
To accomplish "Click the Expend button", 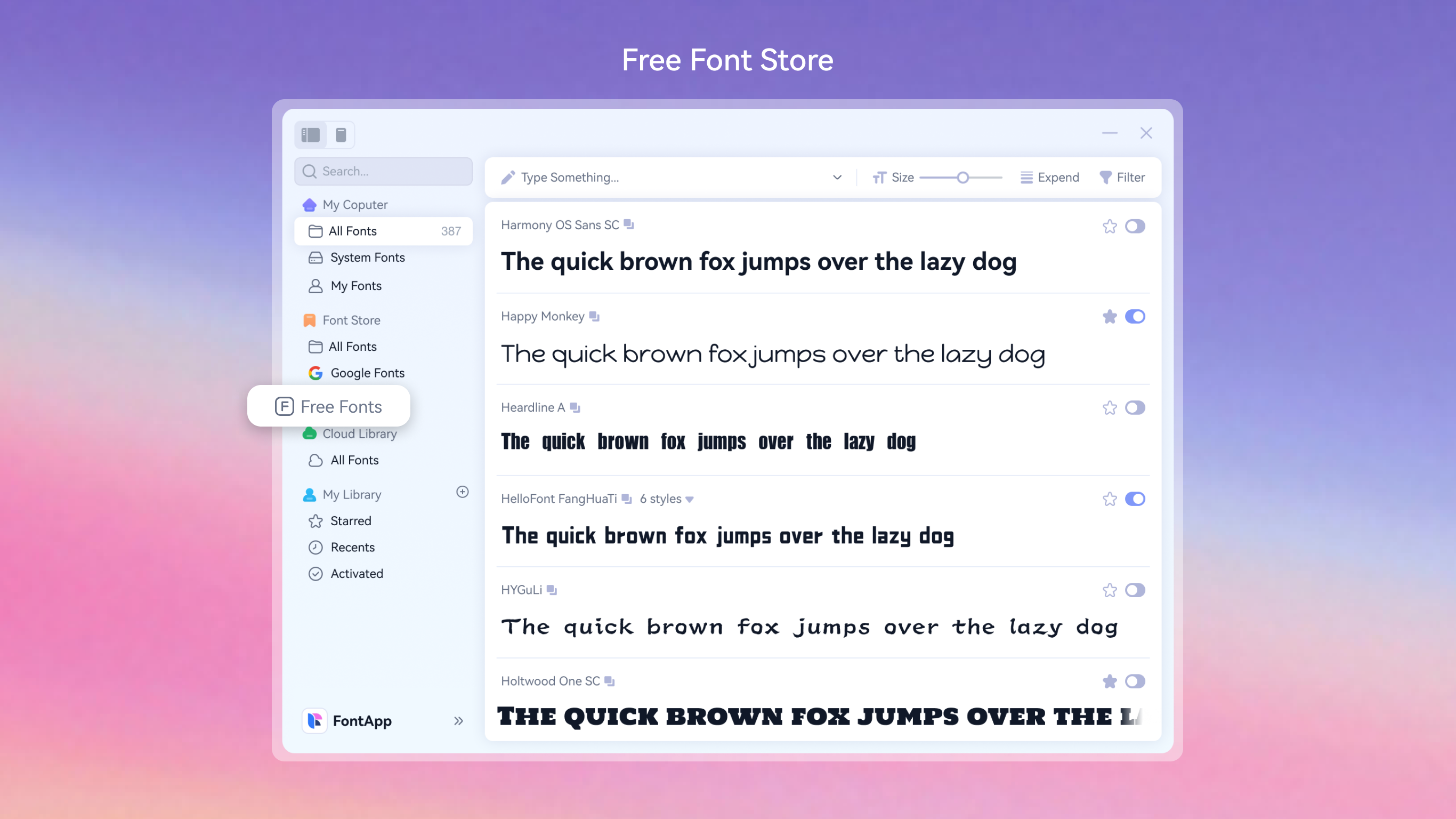I will pos(1049,177).
